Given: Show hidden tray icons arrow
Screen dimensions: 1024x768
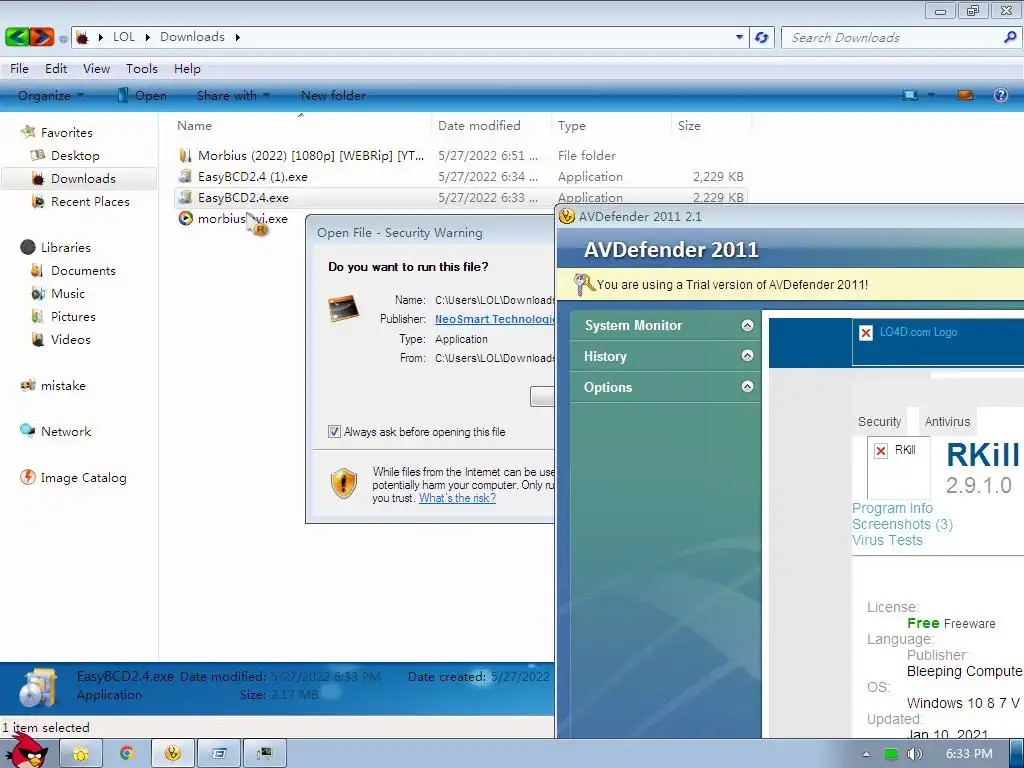Looking at the screenshot, I should [866, 754].
